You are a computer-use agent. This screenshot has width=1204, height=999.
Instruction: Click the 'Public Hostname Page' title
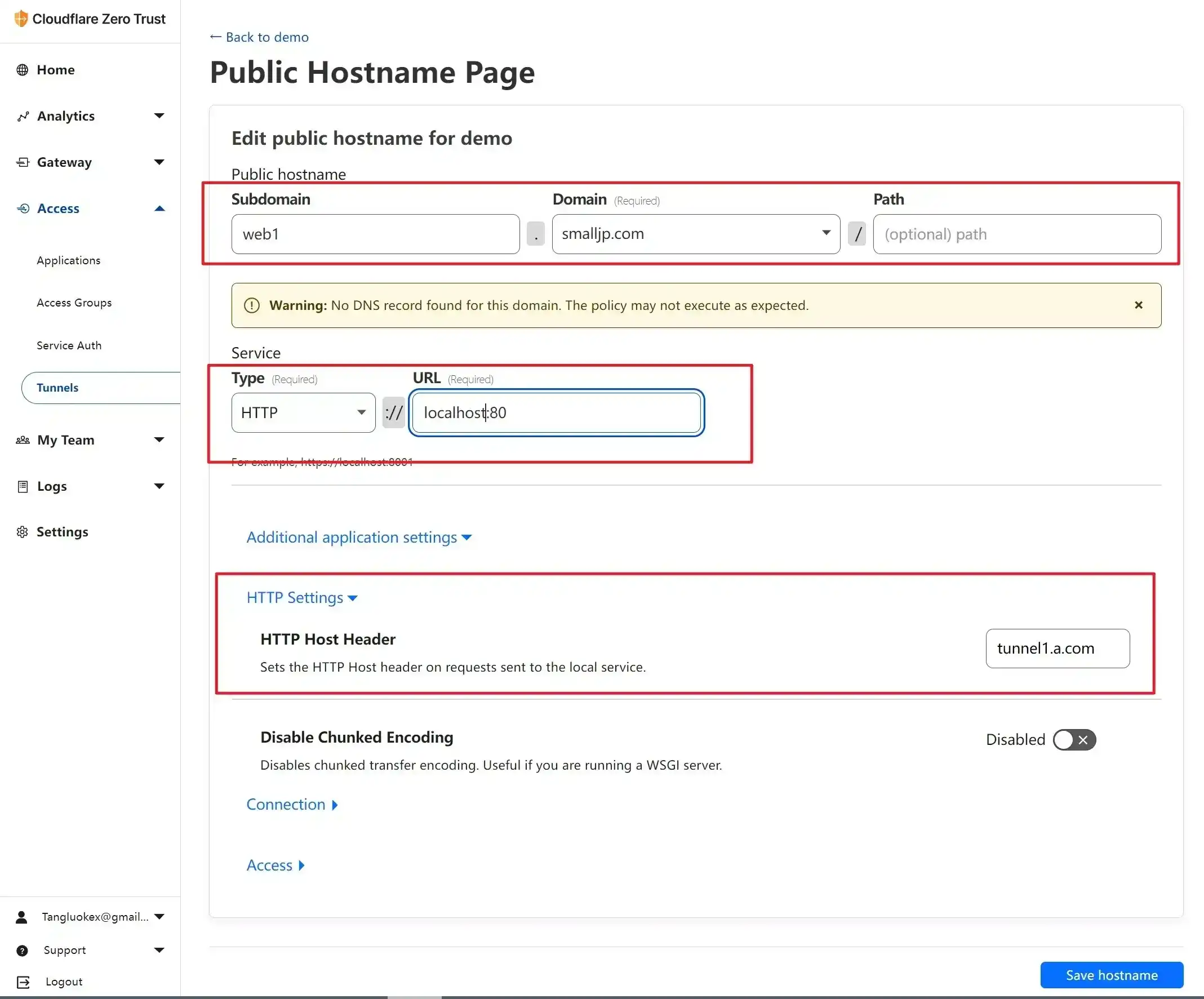click(372, 72)
